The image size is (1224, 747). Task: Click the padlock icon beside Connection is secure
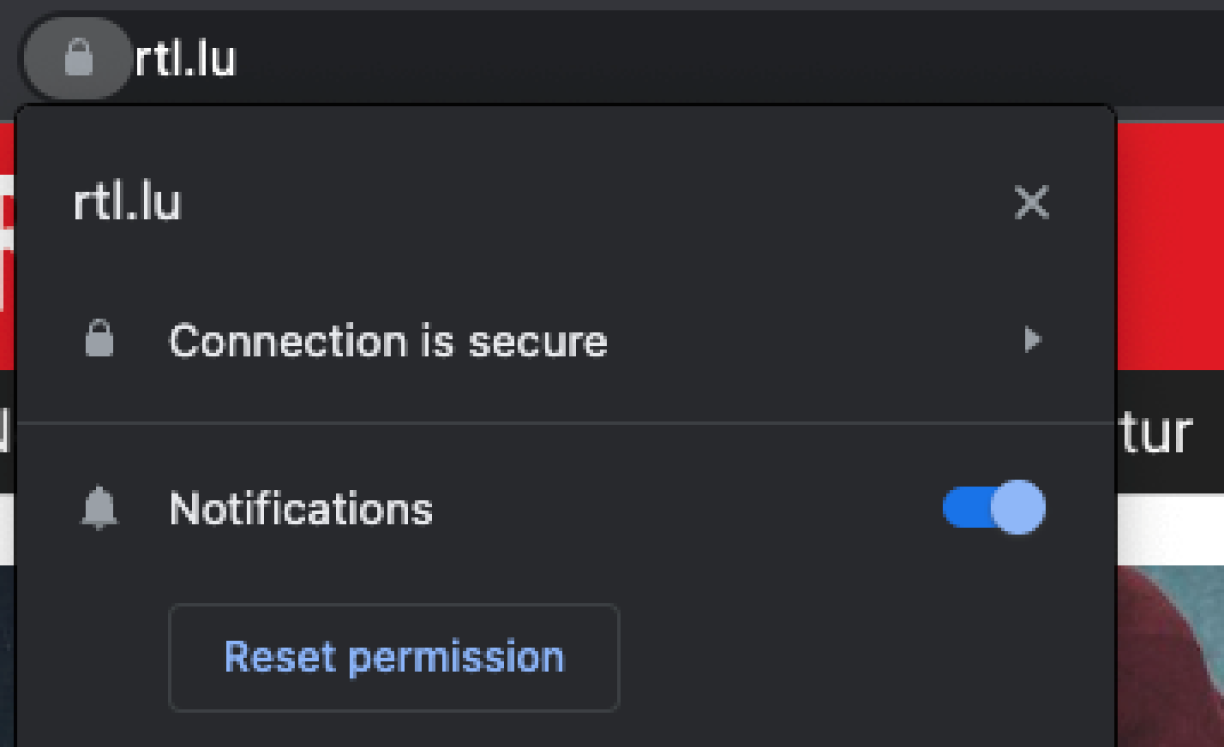99,341
